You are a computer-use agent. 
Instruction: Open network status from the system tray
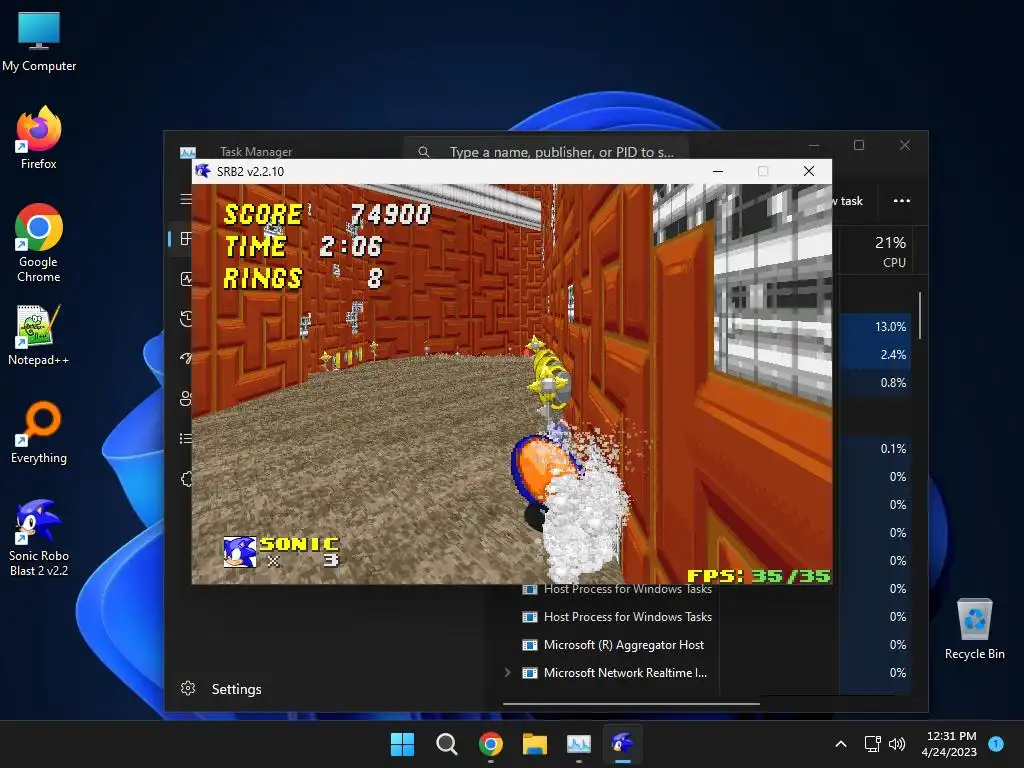click(872, 744)
